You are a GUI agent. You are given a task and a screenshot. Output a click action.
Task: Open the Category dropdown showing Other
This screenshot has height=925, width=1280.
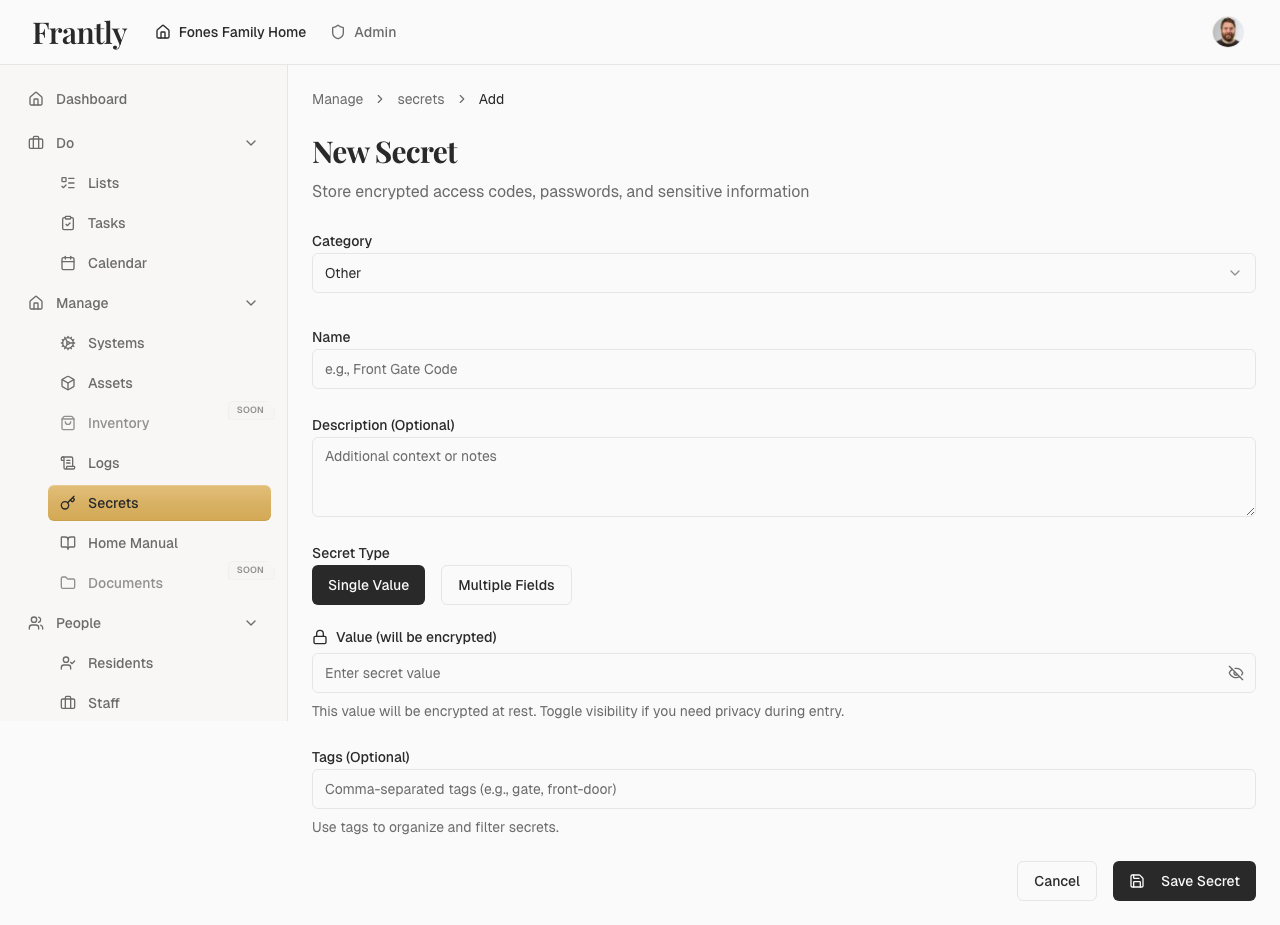pos(783,272)
